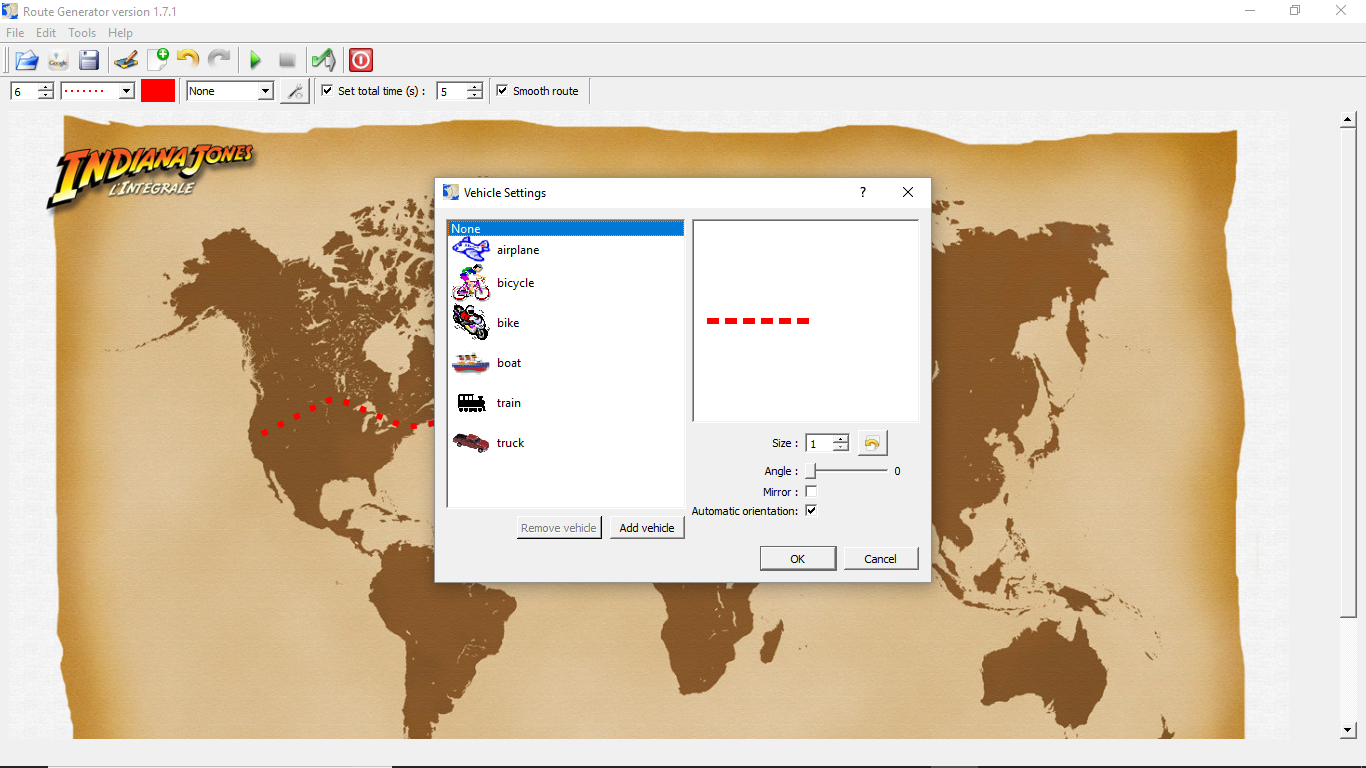
Task: Click Cancel in Vehicle Settings
Action: [x=881, y=559]
